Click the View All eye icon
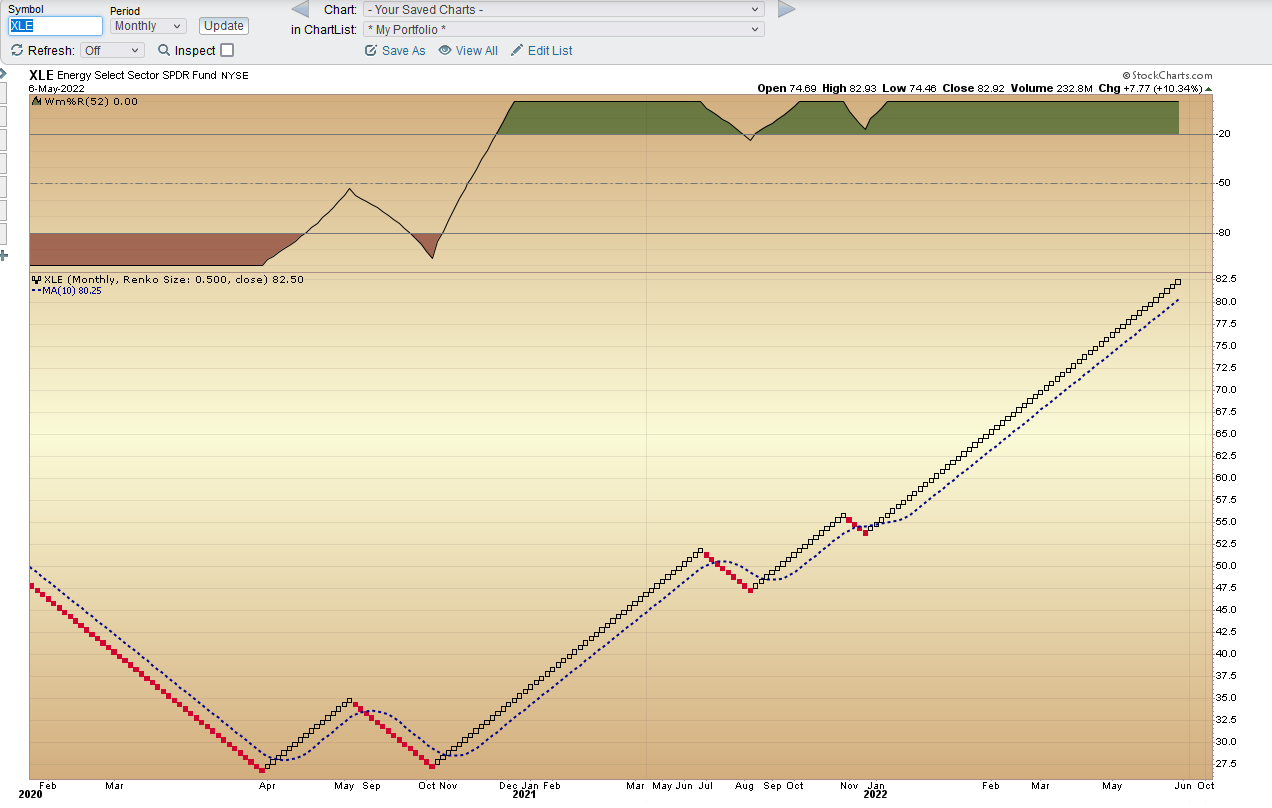Image resolution: width=1272 pixels, height=808 pixels. click(x=445, y=50)
